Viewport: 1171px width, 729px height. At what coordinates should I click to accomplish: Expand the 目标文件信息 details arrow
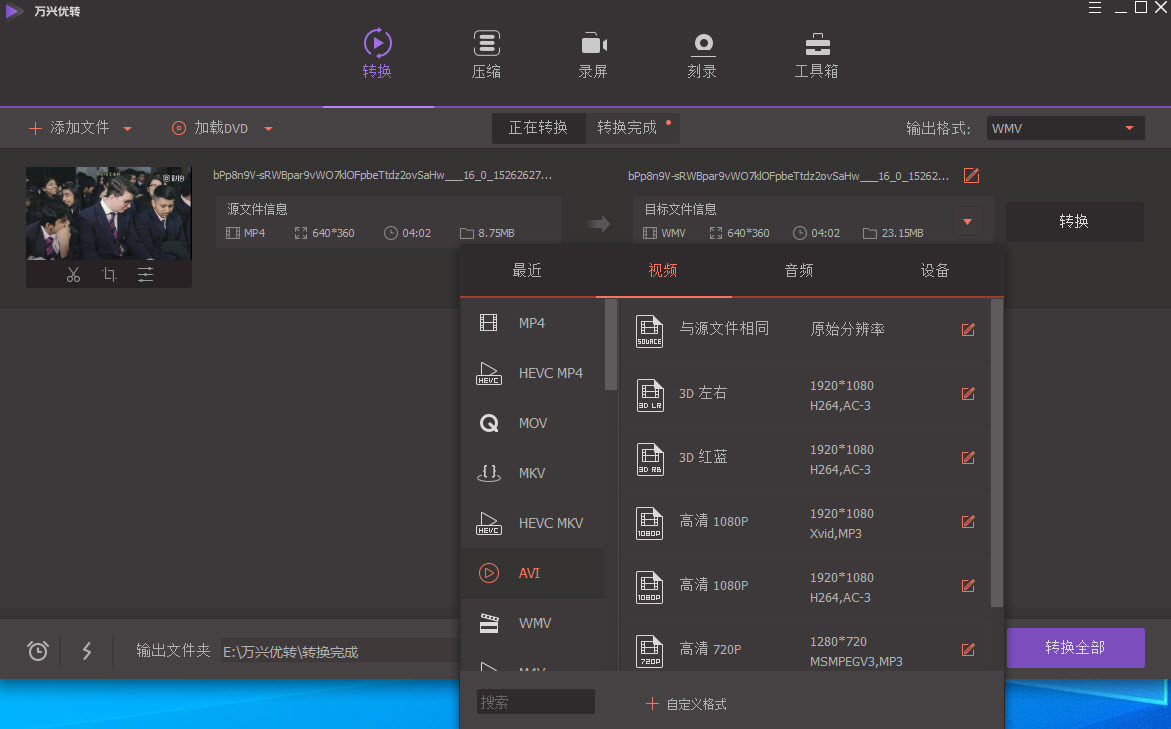pyautogui.click(x=967, y=221)
